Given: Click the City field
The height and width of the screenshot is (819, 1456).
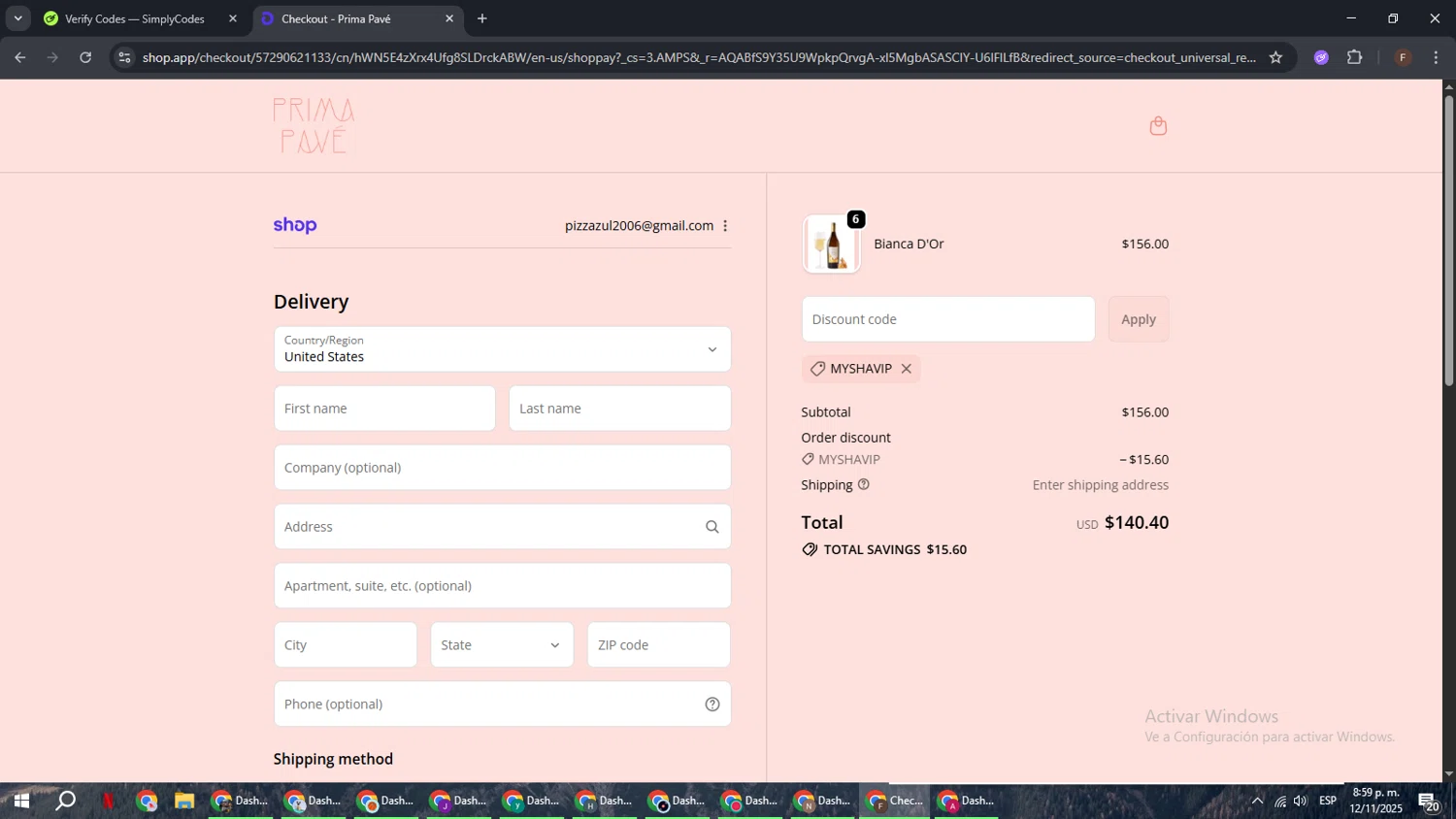Looking at the screenshot, I should (x=346, y=645).
